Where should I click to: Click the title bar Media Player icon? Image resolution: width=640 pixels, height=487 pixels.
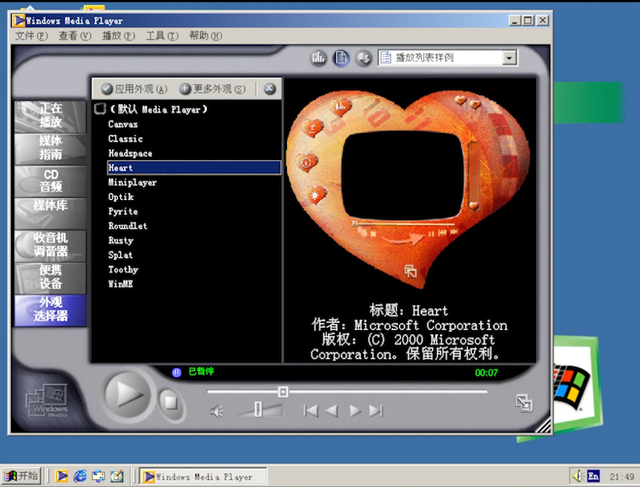[18, 20]
